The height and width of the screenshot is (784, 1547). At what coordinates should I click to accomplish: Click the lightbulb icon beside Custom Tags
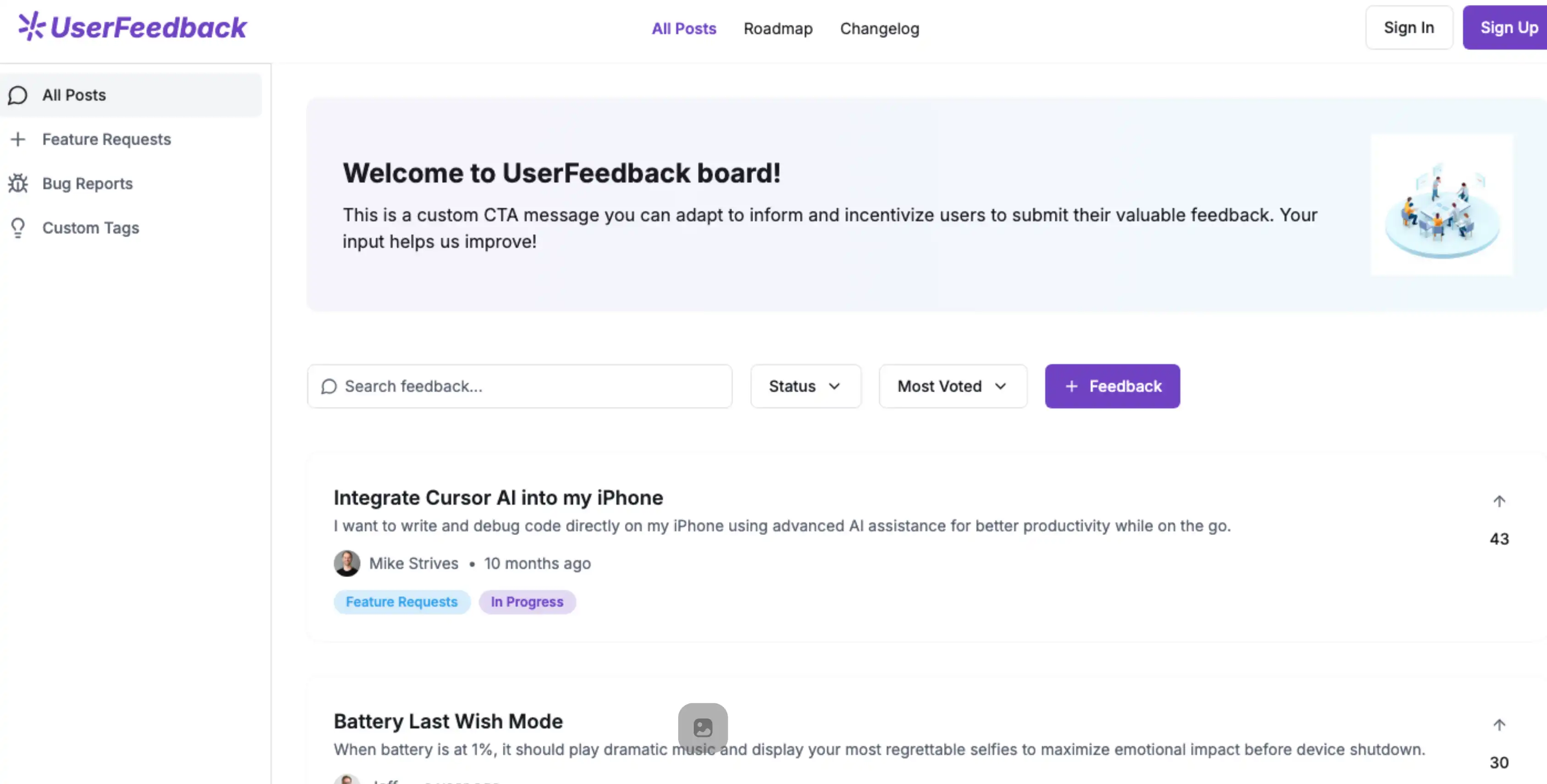18,228
